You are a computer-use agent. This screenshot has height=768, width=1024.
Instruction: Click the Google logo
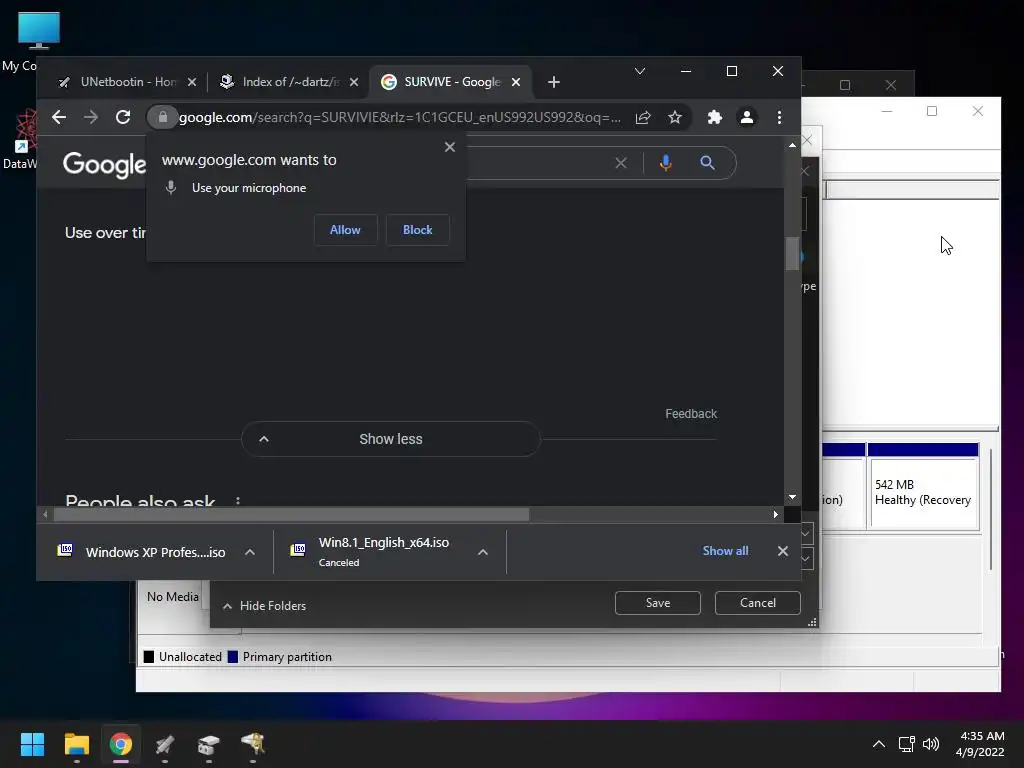tap(104, 164)
